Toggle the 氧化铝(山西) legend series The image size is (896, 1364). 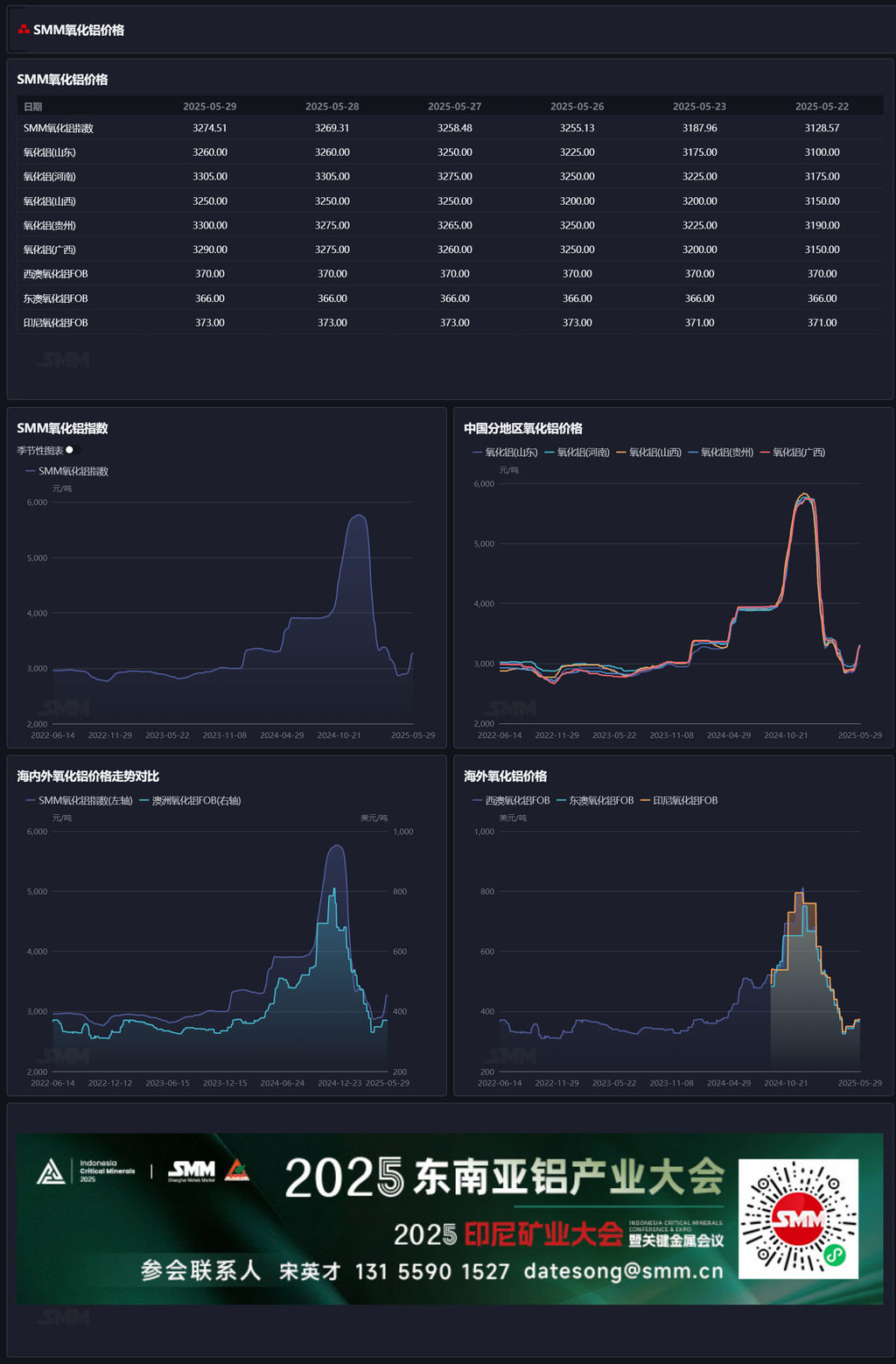[x=648, y=453]
